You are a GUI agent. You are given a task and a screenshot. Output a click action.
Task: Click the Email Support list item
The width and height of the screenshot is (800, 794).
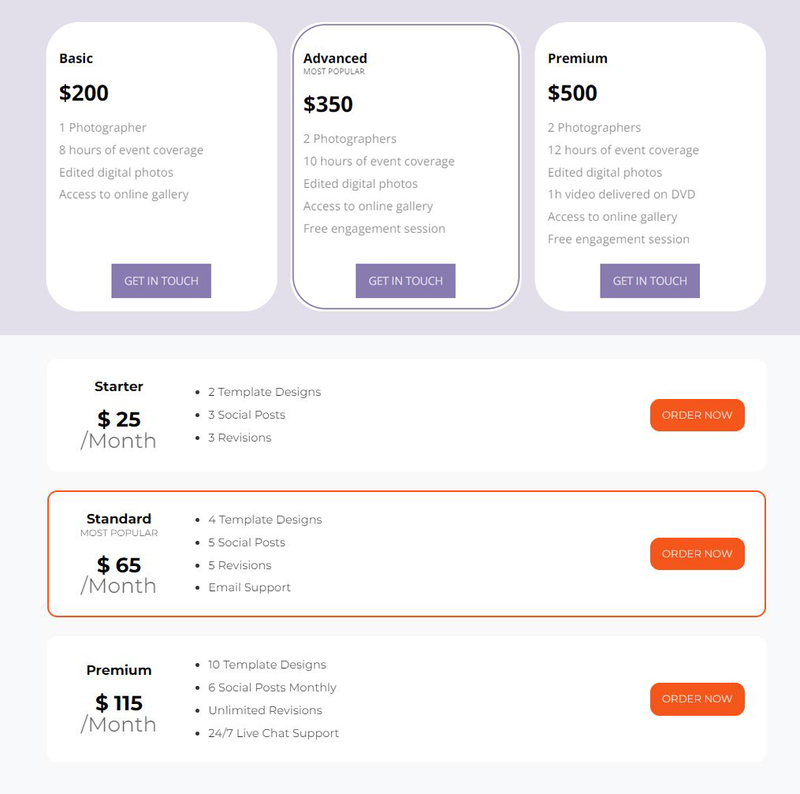249,587
